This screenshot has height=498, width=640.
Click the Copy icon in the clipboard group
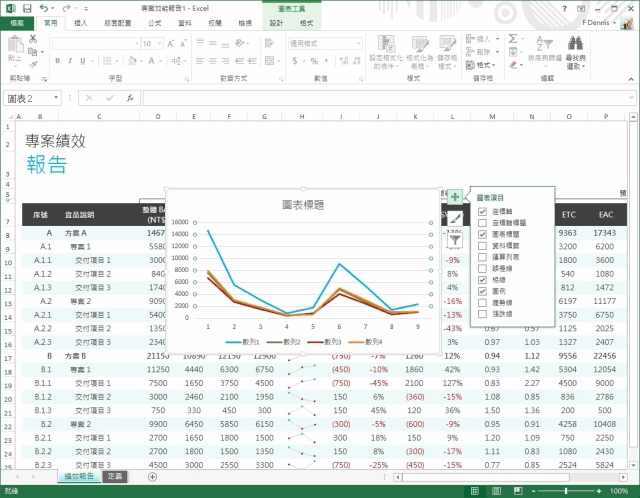coord(33,52)
